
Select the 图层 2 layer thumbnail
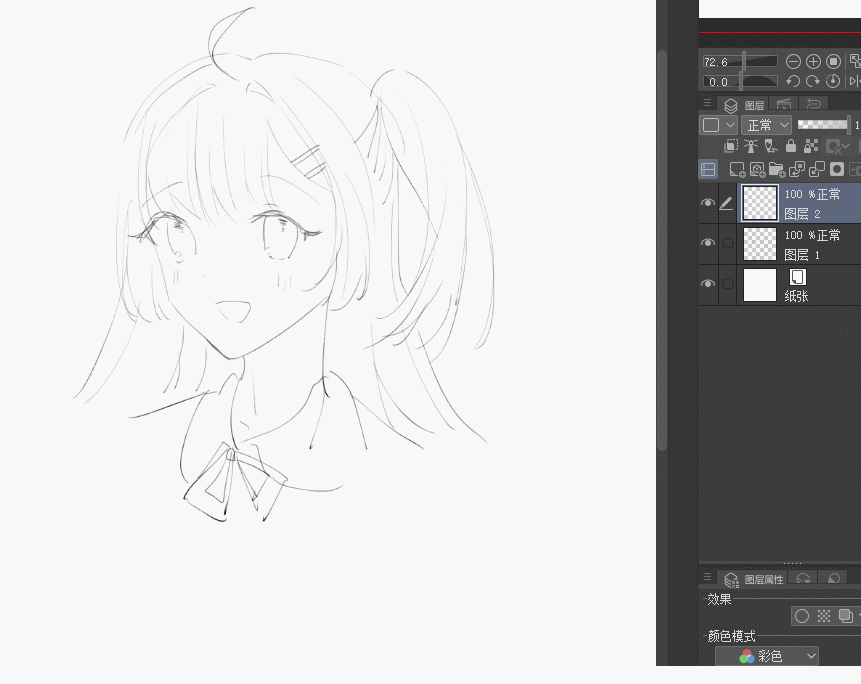coord(760,203)
